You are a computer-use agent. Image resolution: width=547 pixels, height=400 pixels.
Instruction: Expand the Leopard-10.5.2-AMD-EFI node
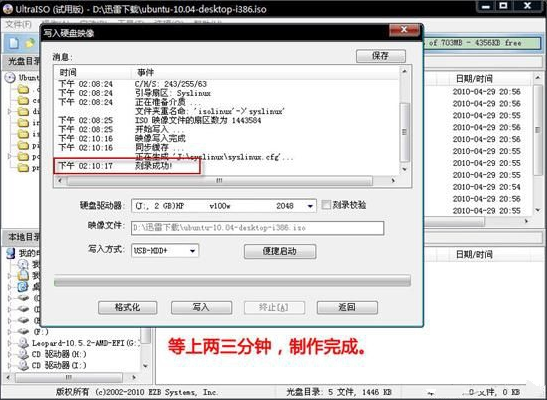10,343
